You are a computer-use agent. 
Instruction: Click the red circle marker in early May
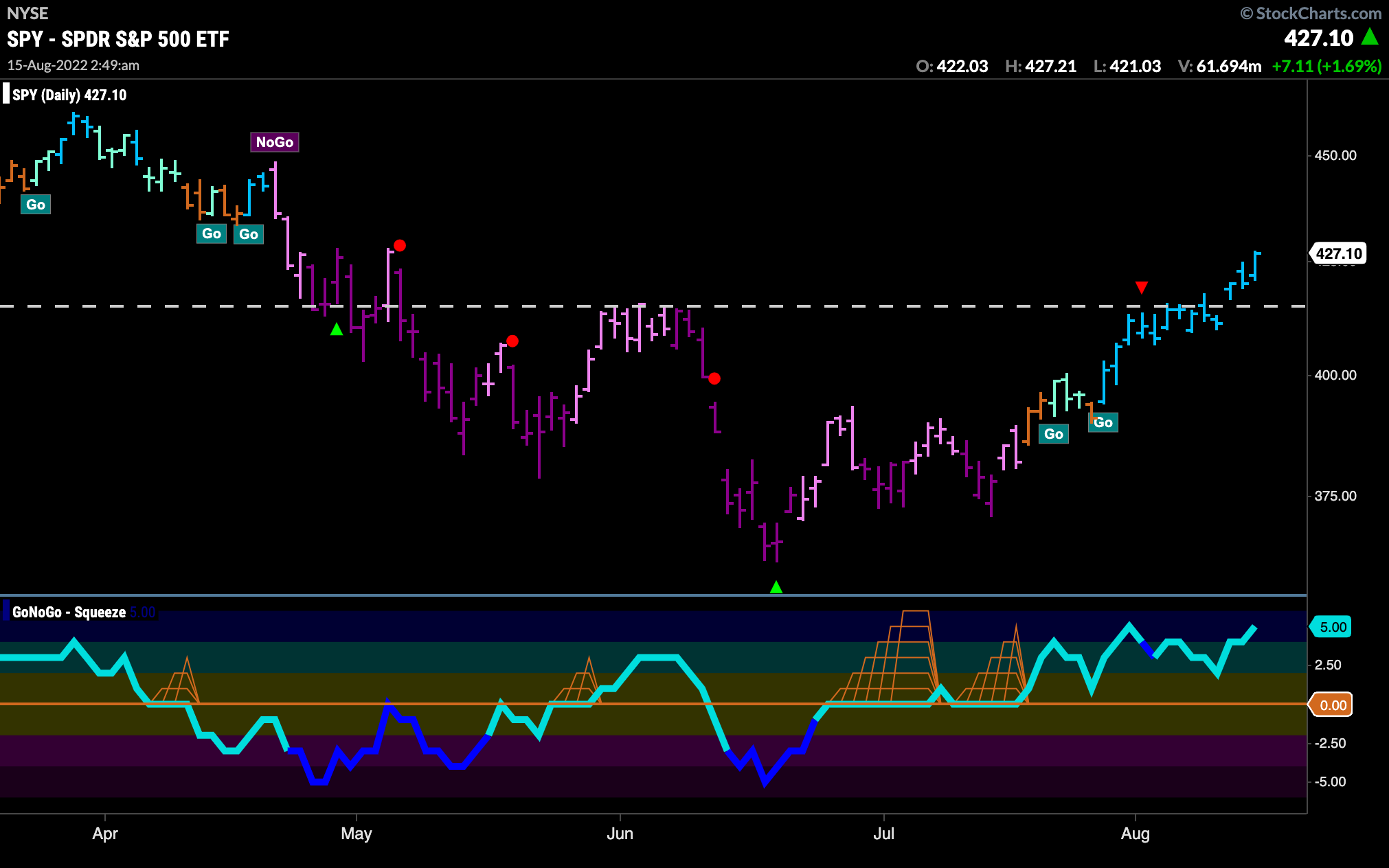click(x=400, y=245)
